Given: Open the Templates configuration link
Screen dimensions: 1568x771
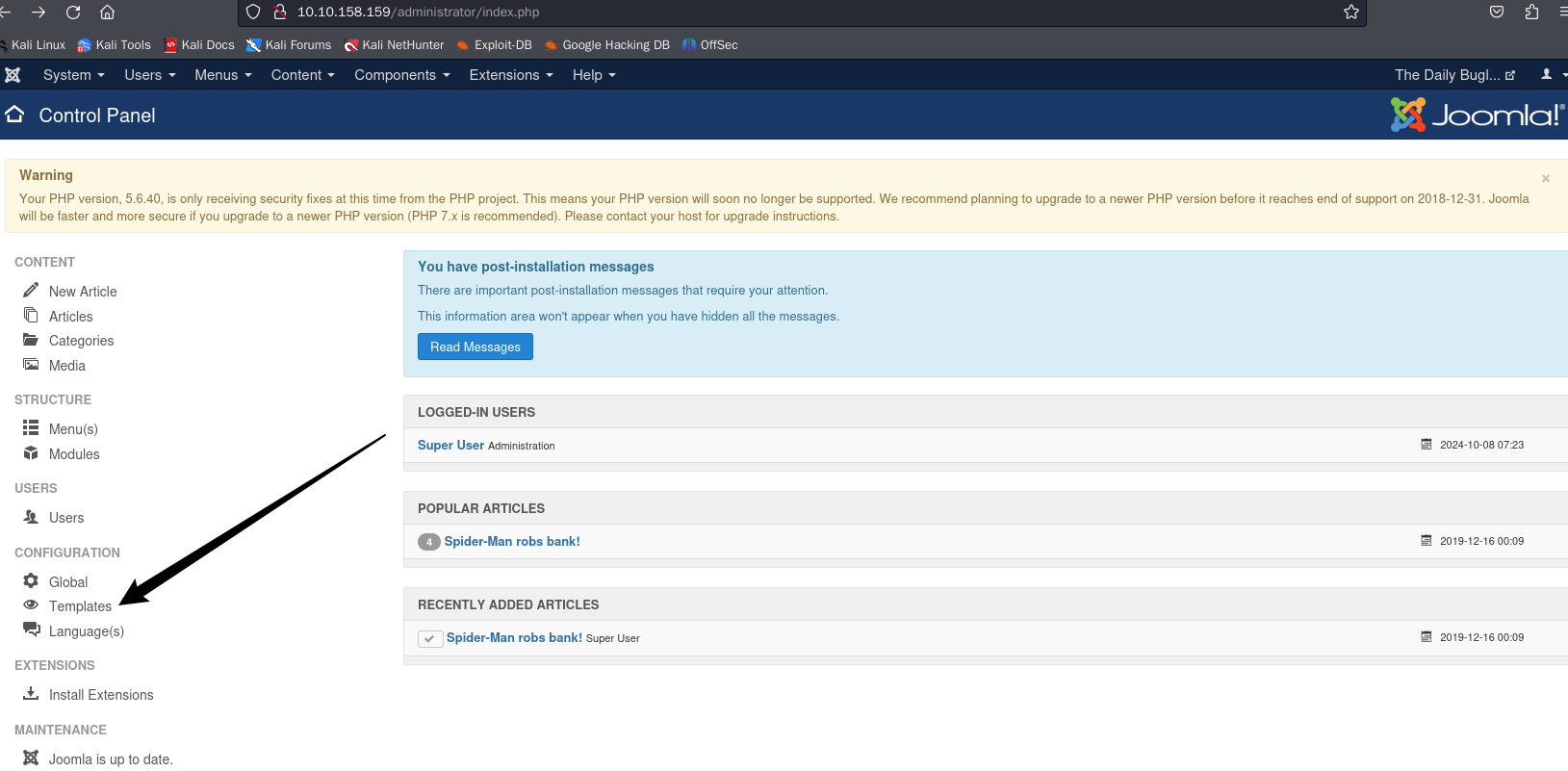Looking at the screenshot, I should (x=80, y=606).
